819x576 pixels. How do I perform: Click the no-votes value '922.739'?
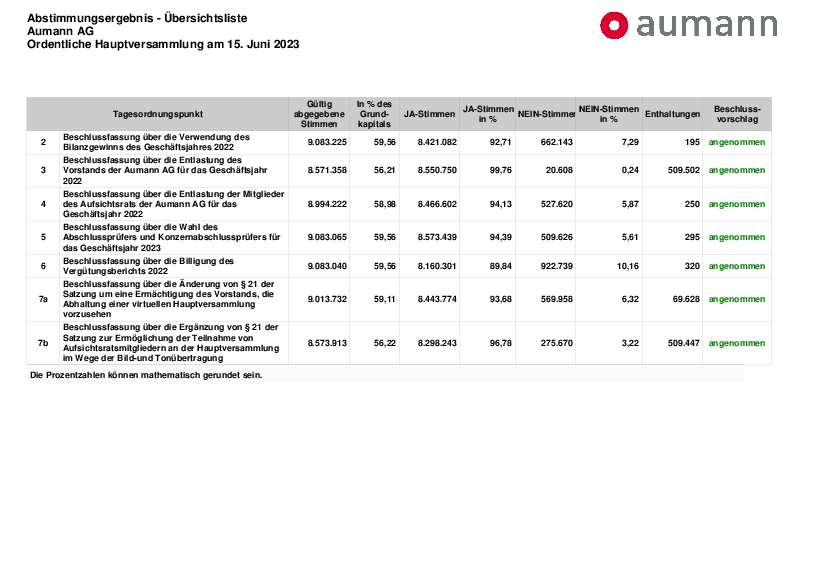coord(557,266)
